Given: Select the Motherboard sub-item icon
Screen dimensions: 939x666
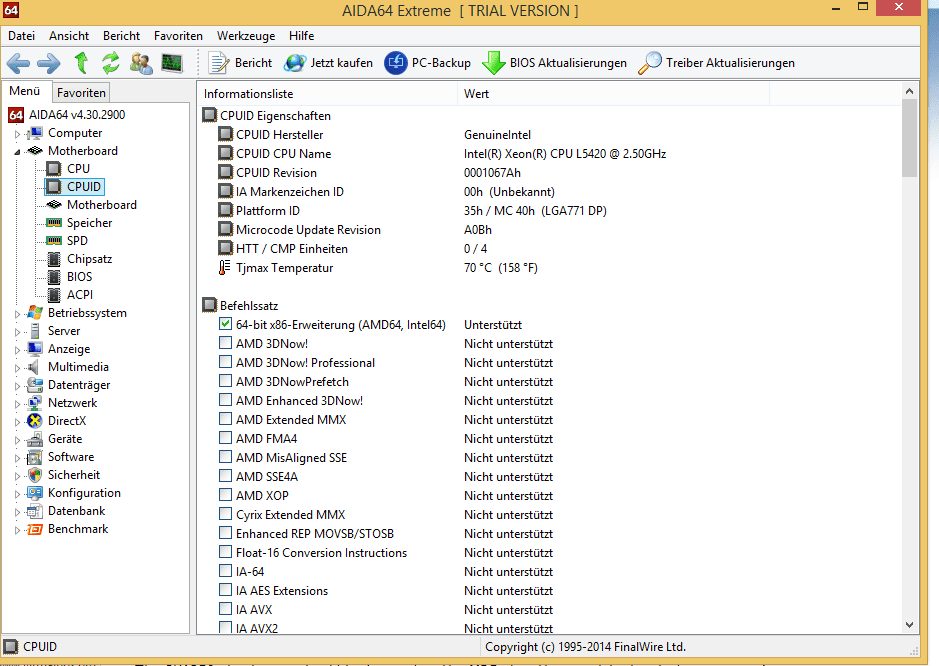Looking at the screenshot, I should coord(54,205).
